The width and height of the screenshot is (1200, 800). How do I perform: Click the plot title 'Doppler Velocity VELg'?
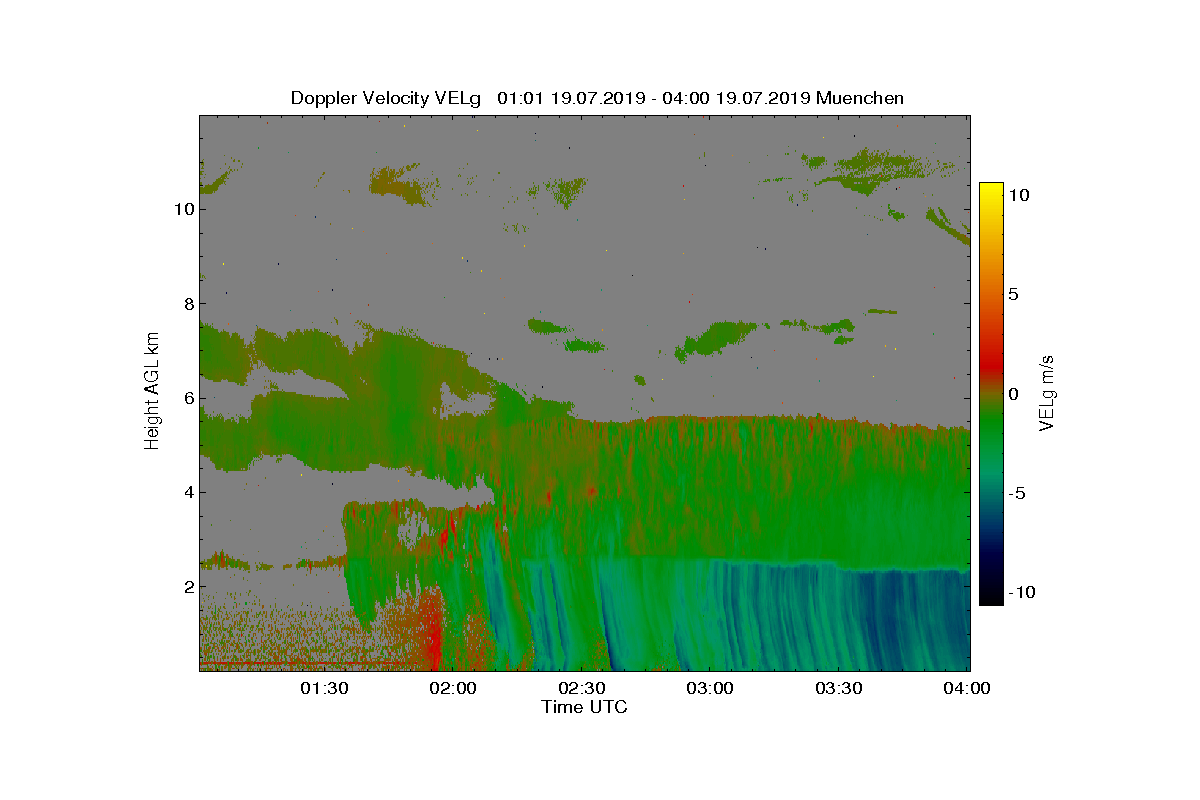coord(385,98)
